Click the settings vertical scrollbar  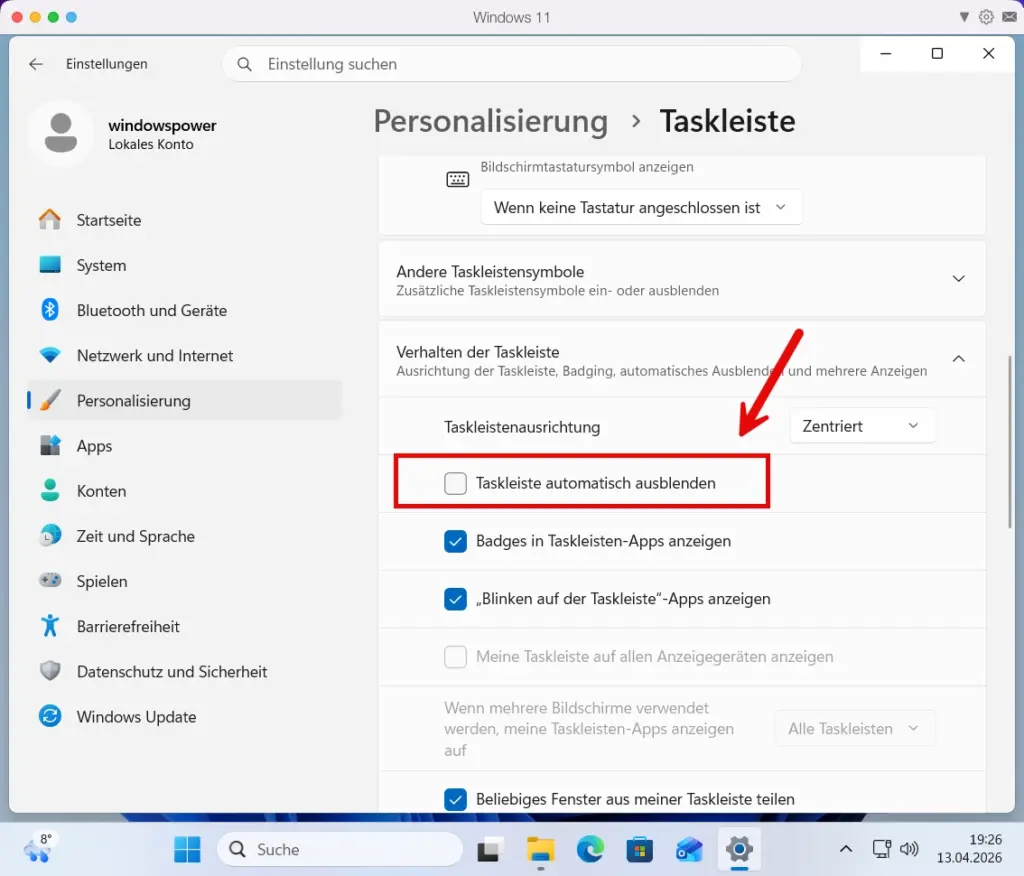coord(1009,444)
